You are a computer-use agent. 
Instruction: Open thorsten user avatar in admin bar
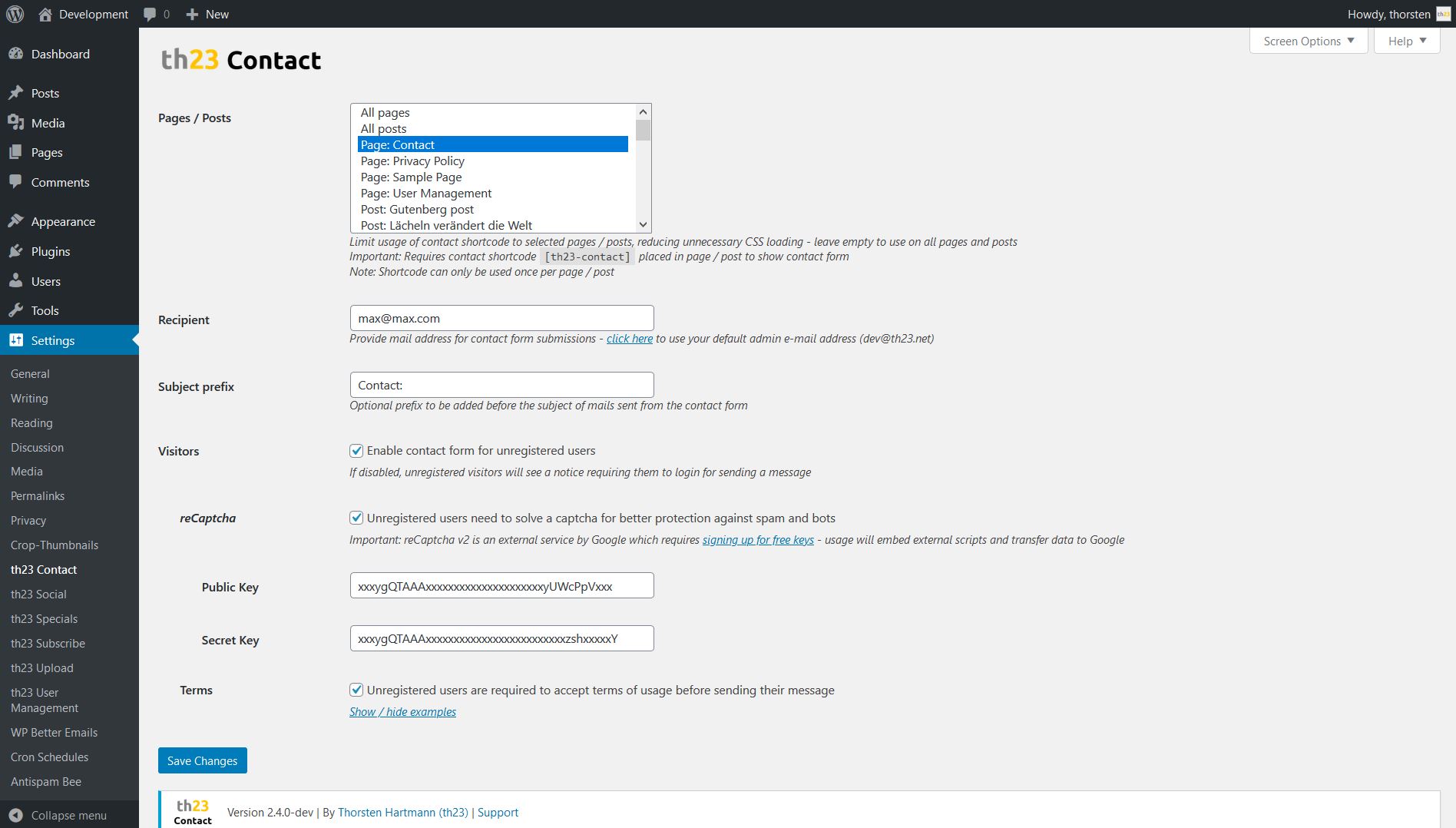[1444, 14]
